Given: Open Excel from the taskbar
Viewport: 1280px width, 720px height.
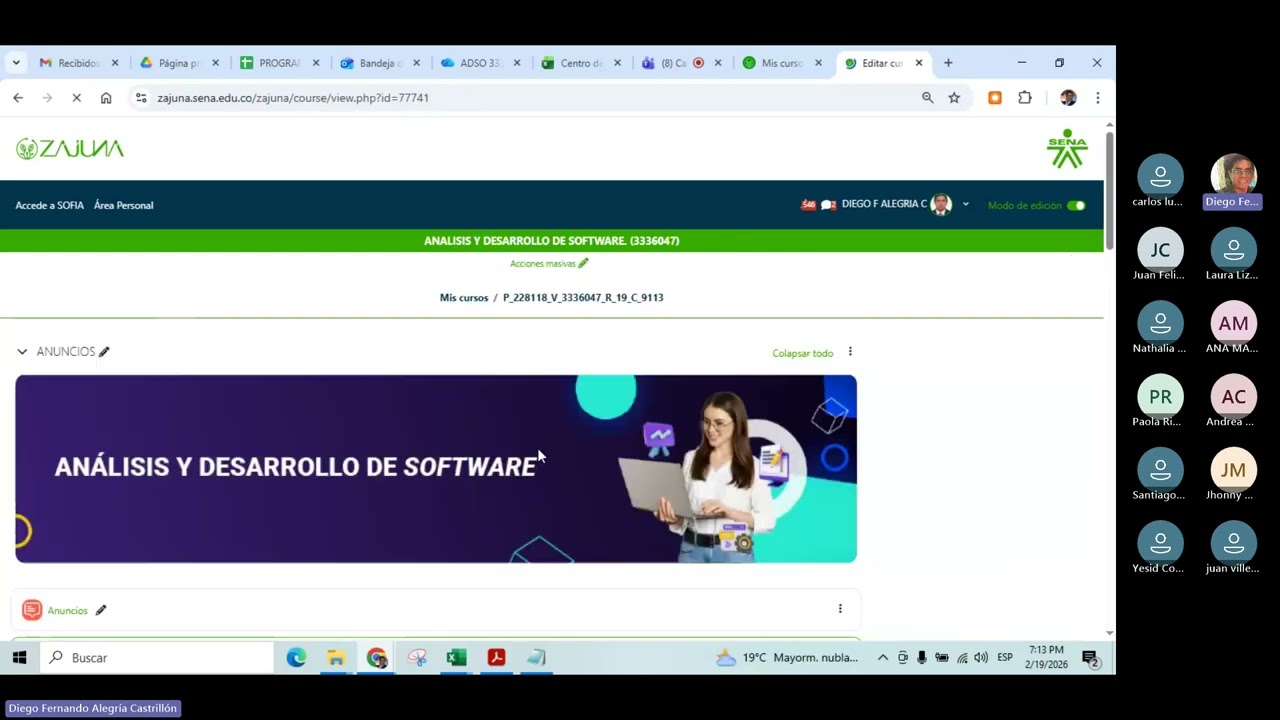Looking at the screenshot, I should coord(456,657).
